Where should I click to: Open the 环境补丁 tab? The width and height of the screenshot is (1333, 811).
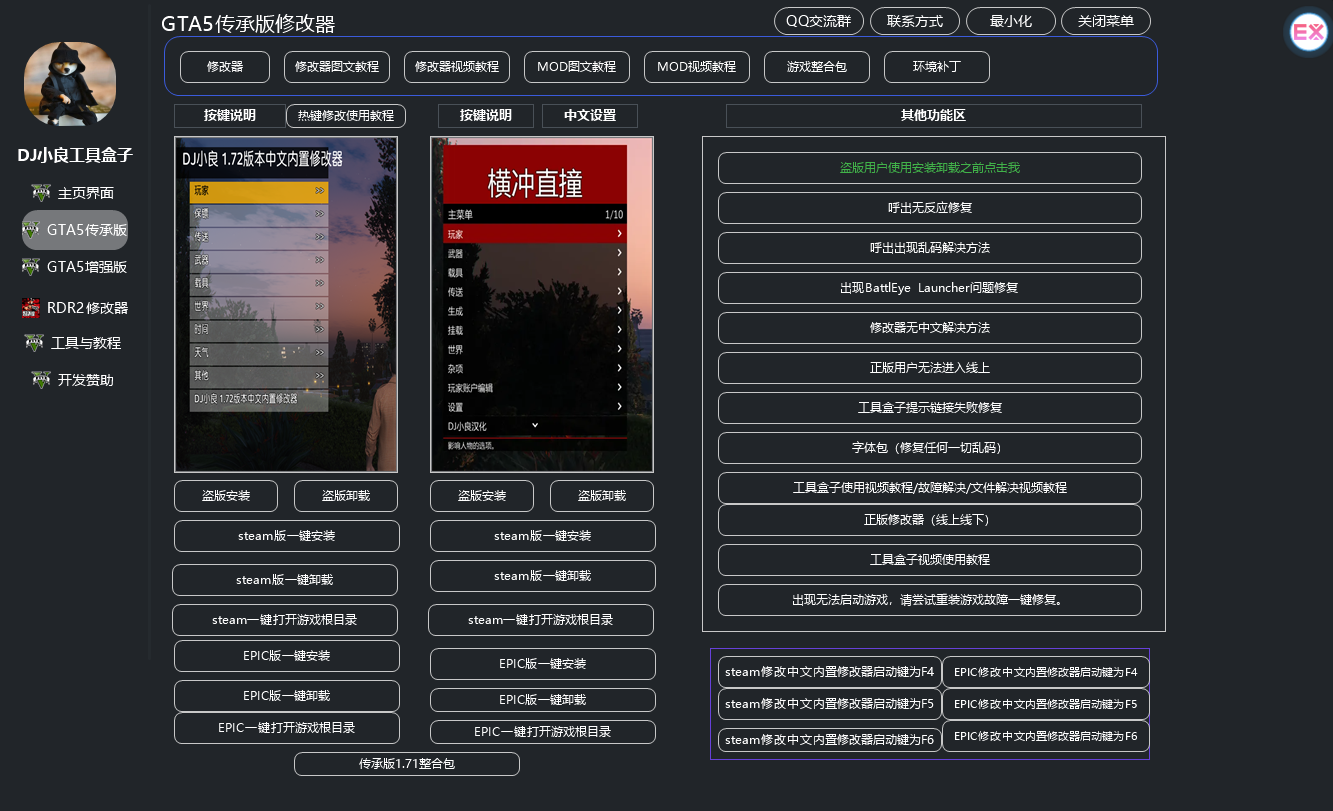[x=937, y=67]
